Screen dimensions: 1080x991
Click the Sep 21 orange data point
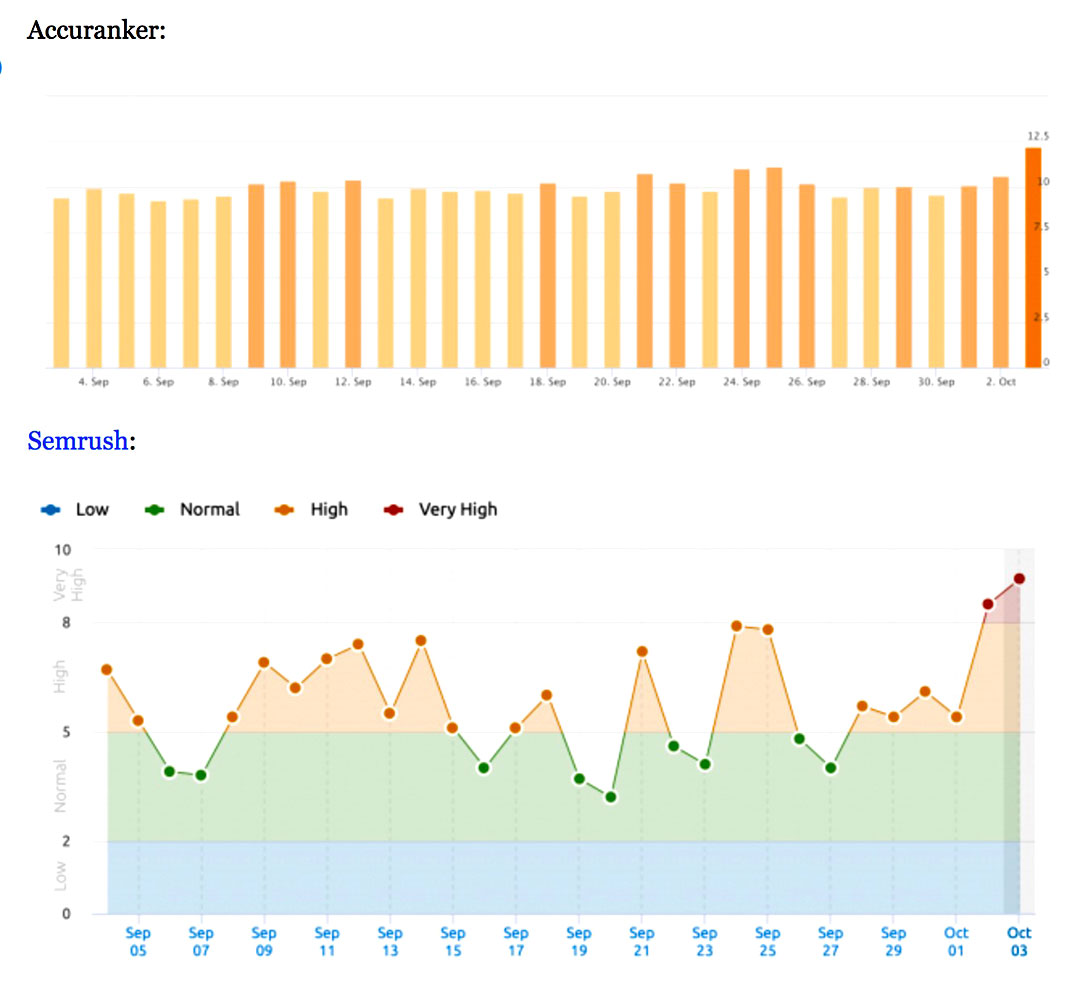[x=642, y=652]
